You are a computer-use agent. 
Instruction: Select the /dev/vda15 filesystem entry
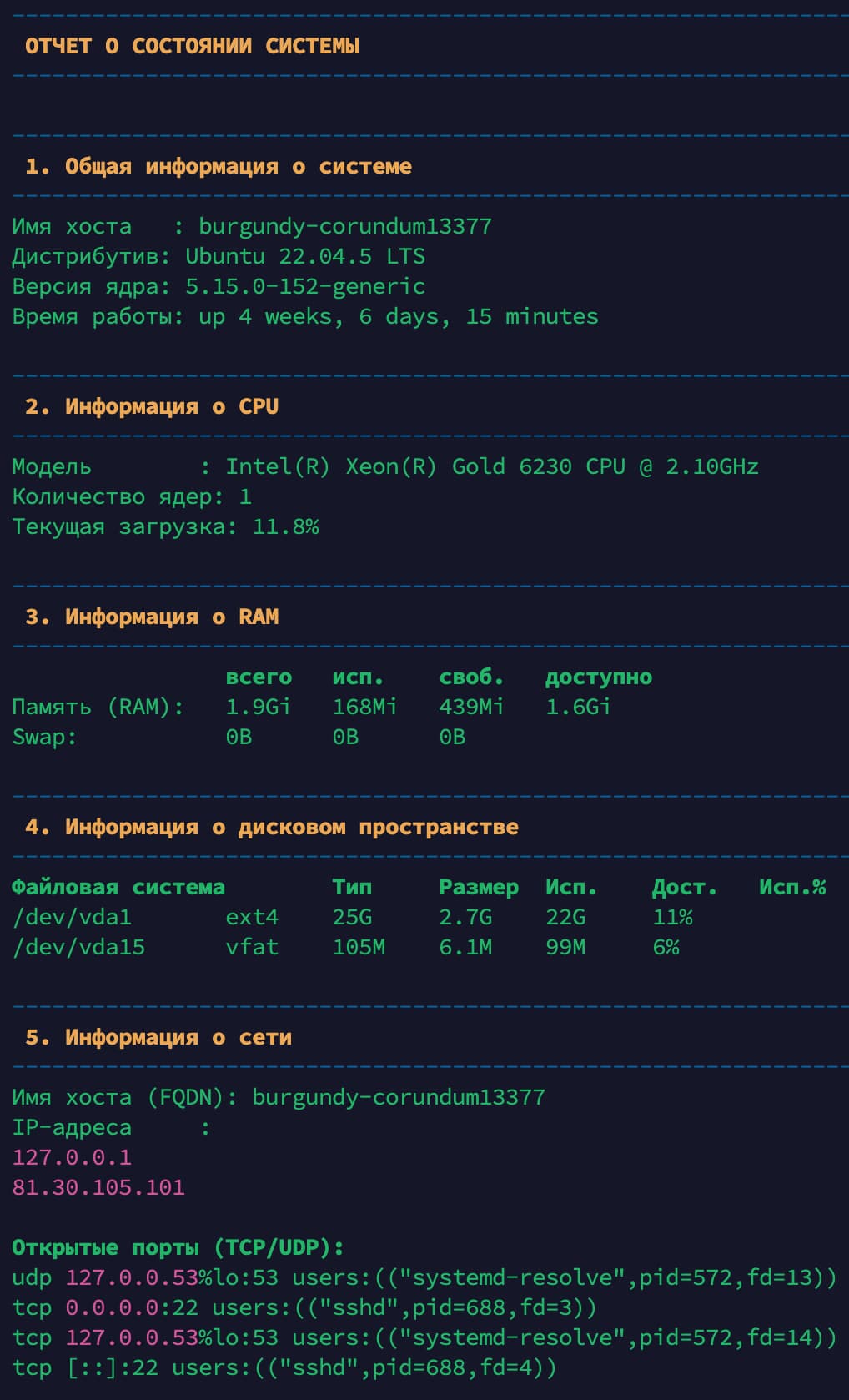78,947
